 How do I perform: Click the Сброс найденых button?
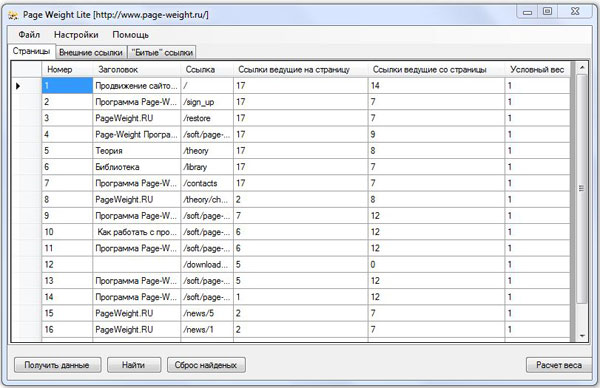(206, 365)
